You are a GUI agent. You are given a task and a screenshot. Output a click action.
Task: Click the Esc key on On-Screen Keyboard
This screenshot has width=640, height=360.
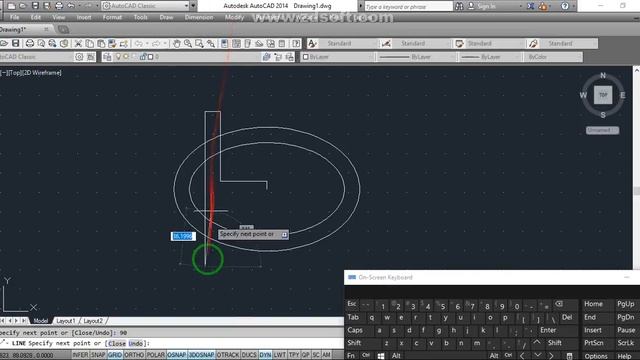click(351, 304)
